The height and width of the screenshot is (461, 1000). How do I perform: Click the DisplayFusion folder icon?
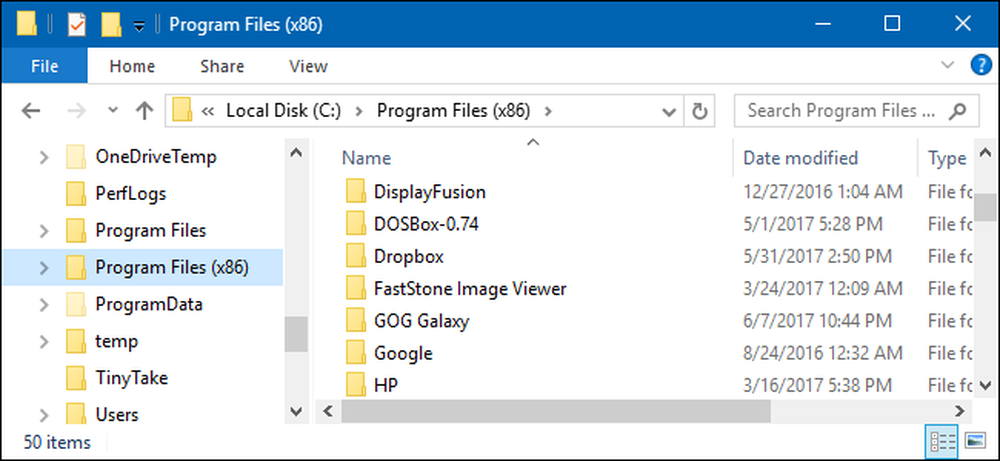[x=356, y=191]
